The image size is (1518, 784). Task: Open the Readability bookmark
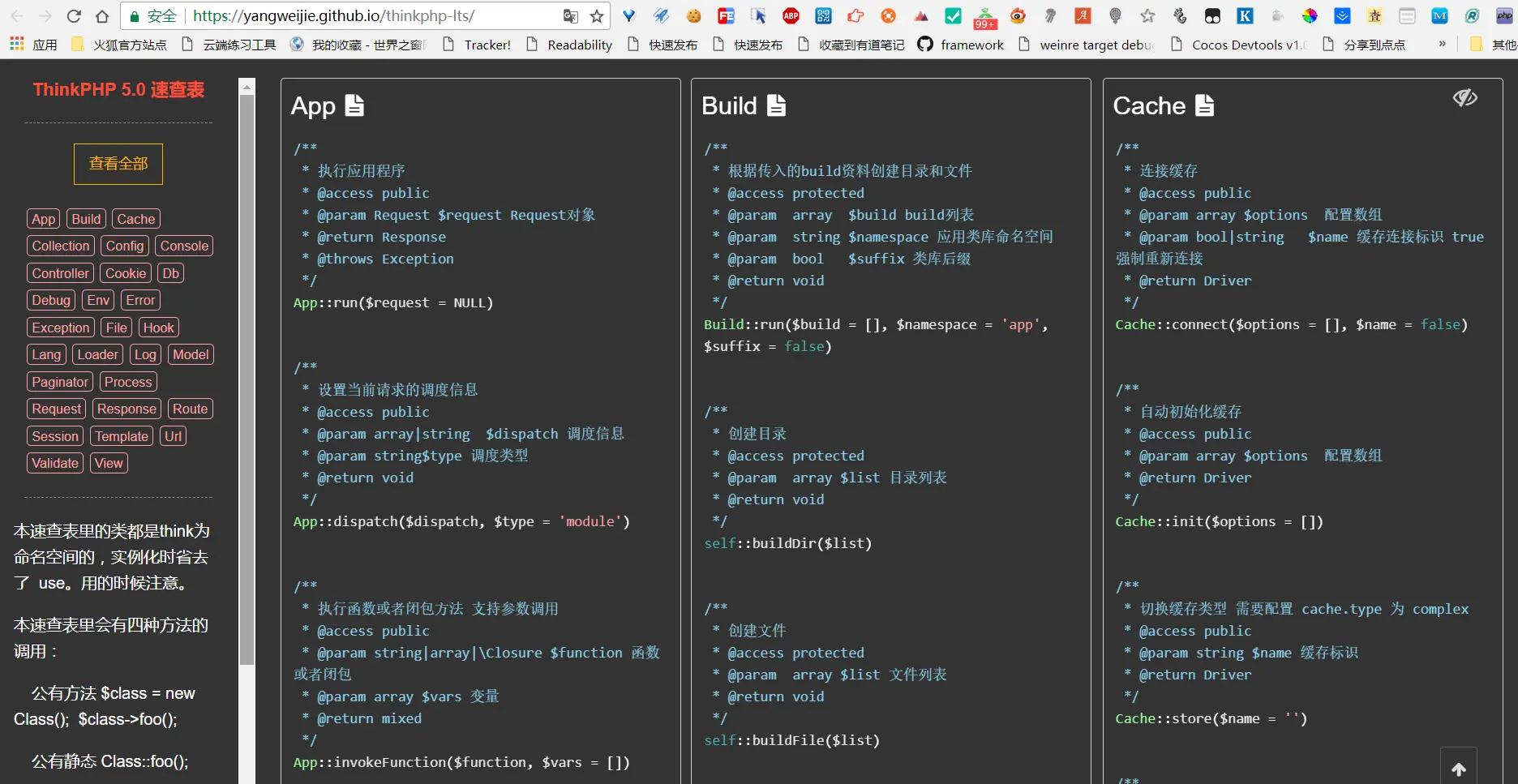click(x=569, y=45)
